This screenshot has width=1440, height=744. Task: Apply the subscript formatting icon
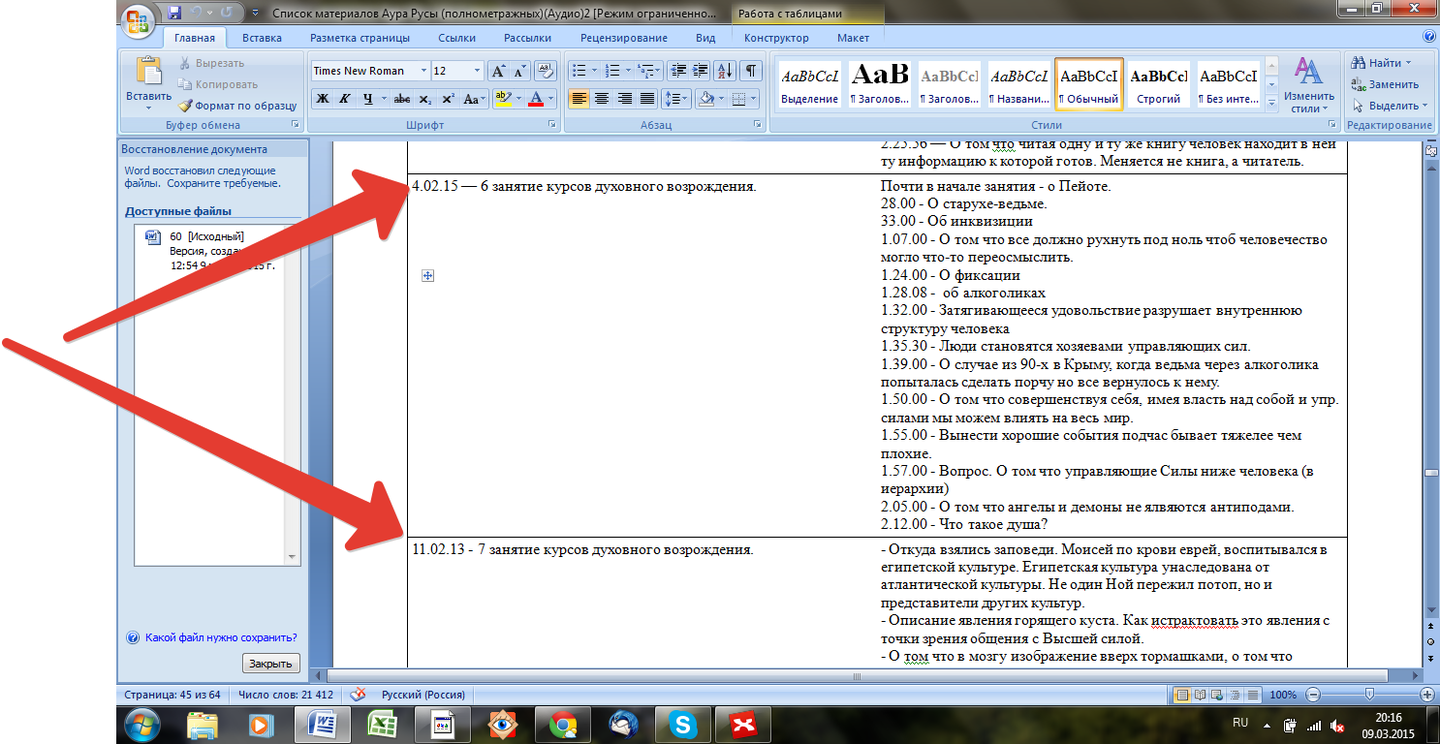click(x=425, y=99)
